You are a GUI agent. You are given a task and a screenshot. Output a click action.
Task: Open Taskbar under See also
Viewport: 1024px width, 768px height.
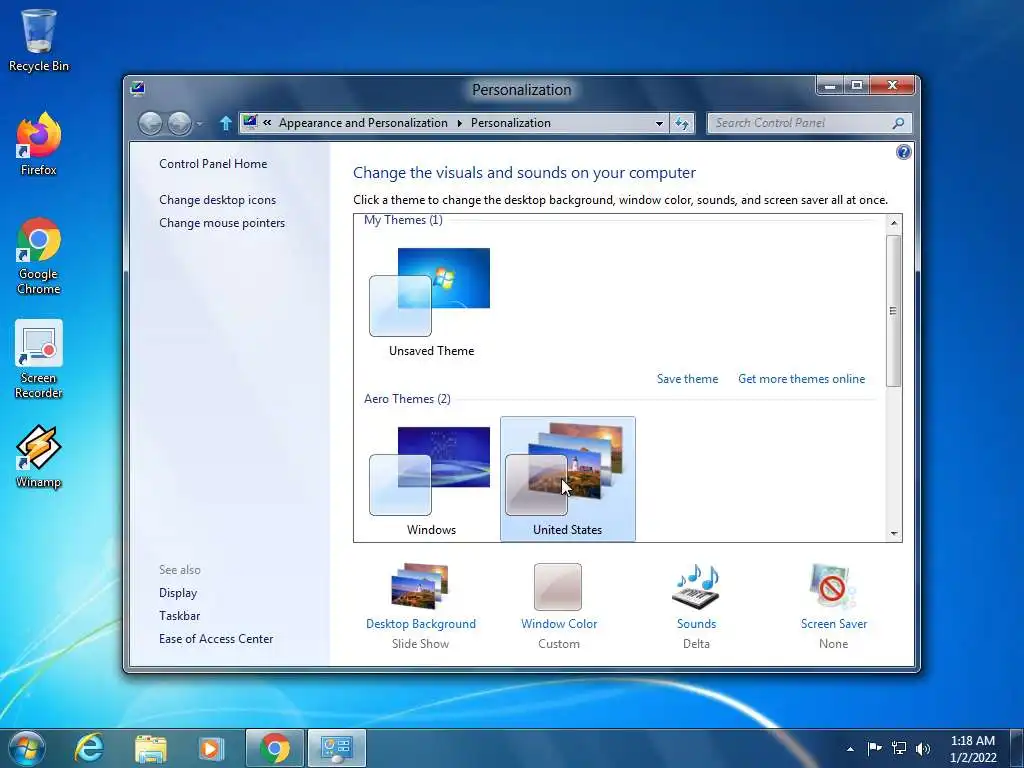(x=180, y=616)
